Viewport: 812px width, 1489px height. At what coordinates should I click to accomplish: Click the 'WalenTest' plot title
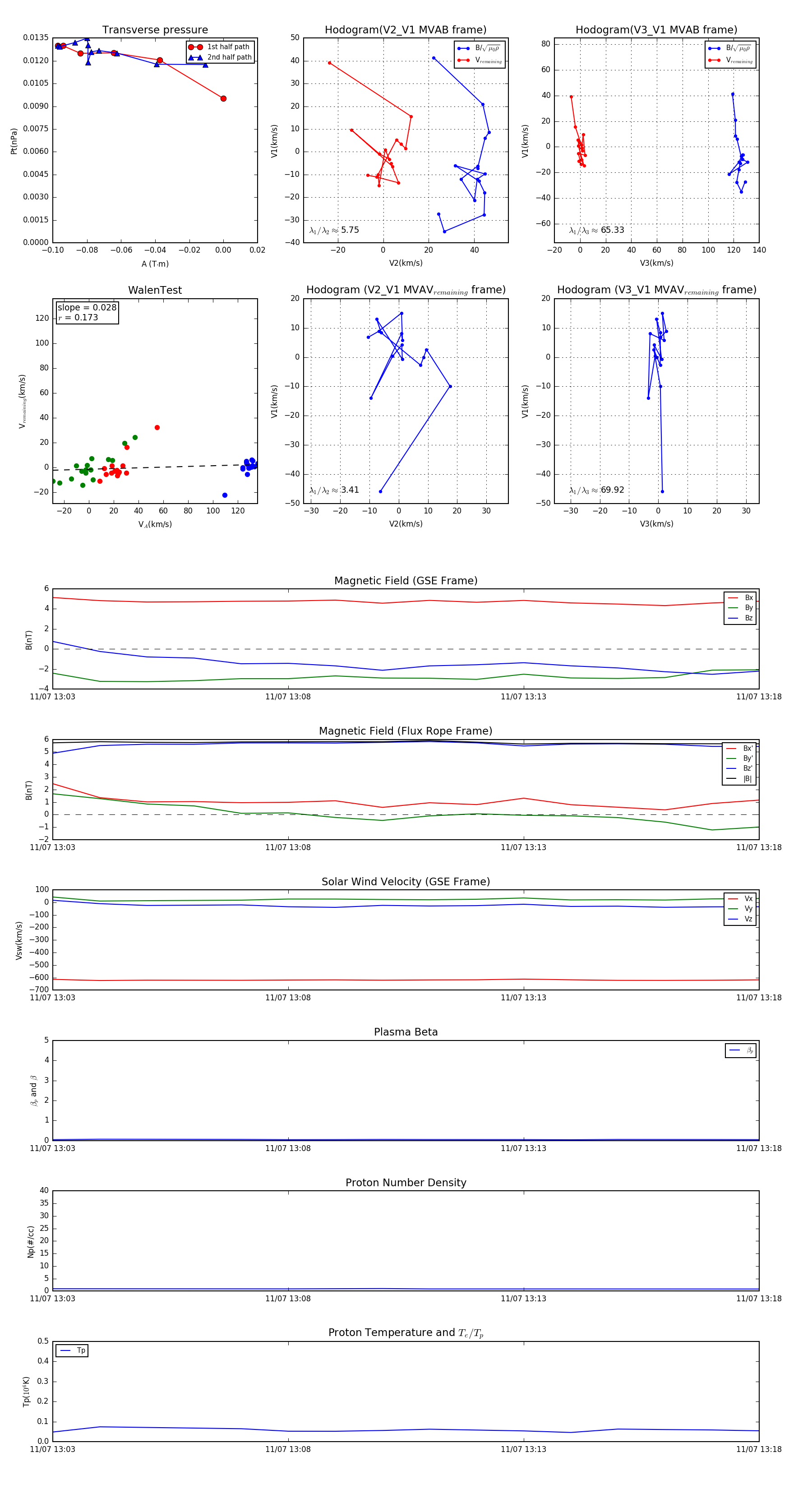(155, 290)
